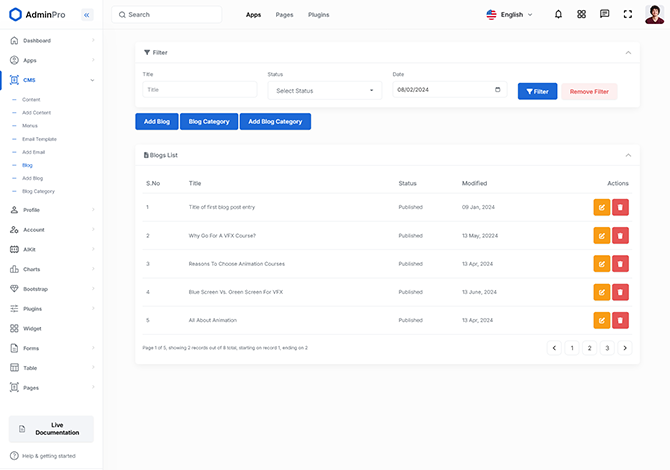Delete the 'All About Animation' blog

coord(620,320)
